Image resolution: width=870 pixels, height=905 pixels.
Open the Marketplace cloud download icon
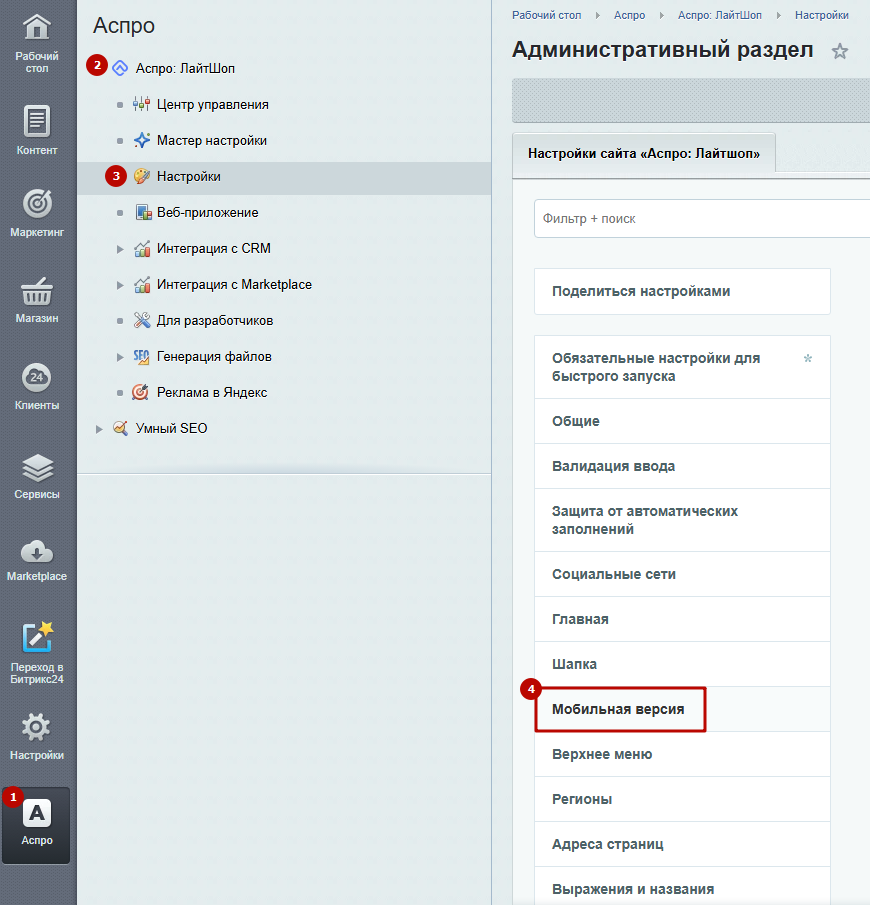pyautogui.click(x=36, y=552)
